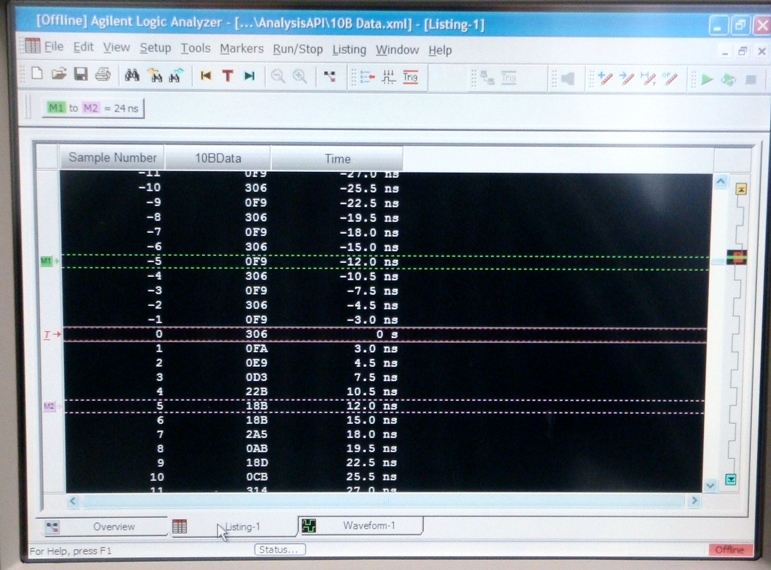Click the New file icon

(37, 74)
